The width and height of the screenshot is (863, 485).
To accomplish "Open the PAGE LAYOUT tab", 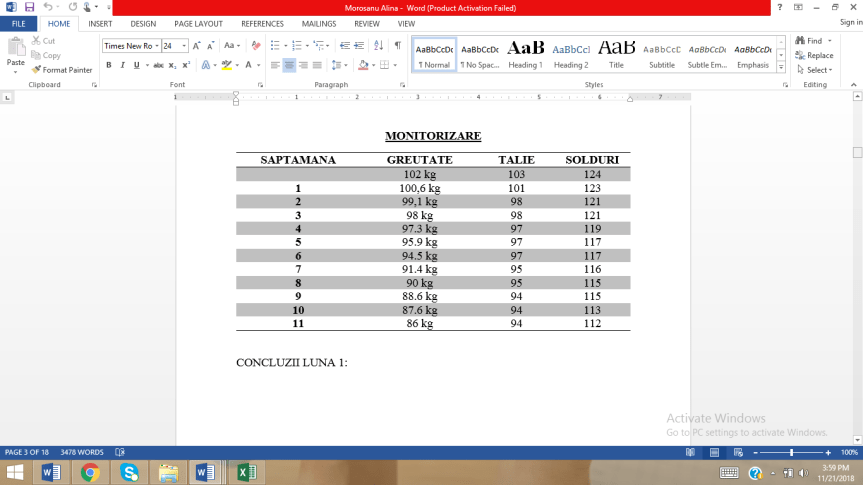I will coord(198,23).
